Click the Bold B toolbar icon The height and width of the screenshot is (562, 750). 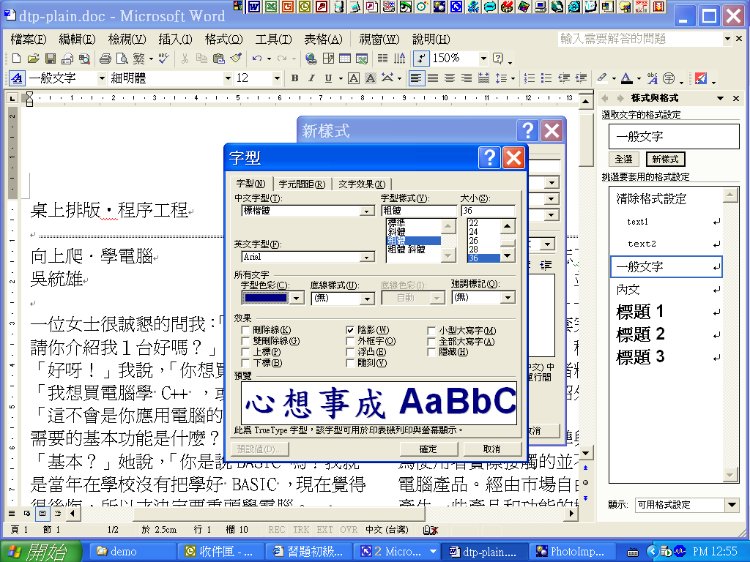click(x=295, y=78)
